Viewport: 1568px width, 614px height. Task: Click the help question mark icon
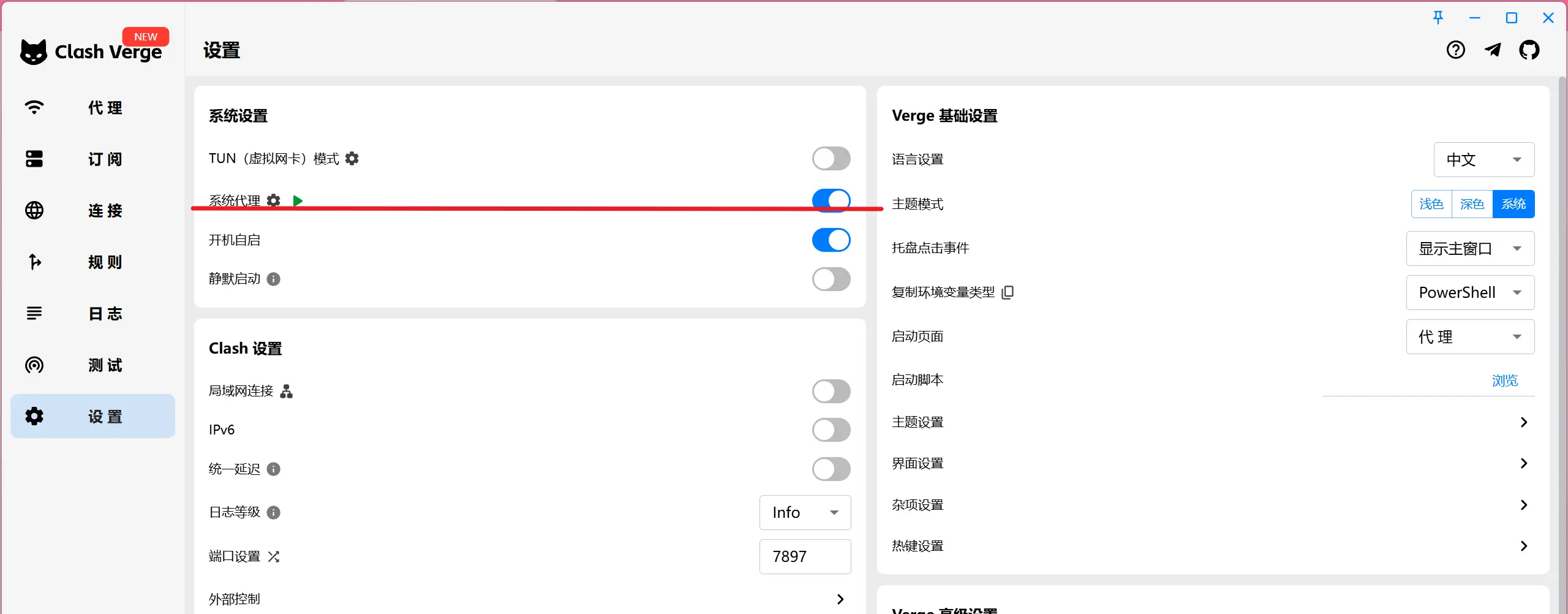[1455, 50]
